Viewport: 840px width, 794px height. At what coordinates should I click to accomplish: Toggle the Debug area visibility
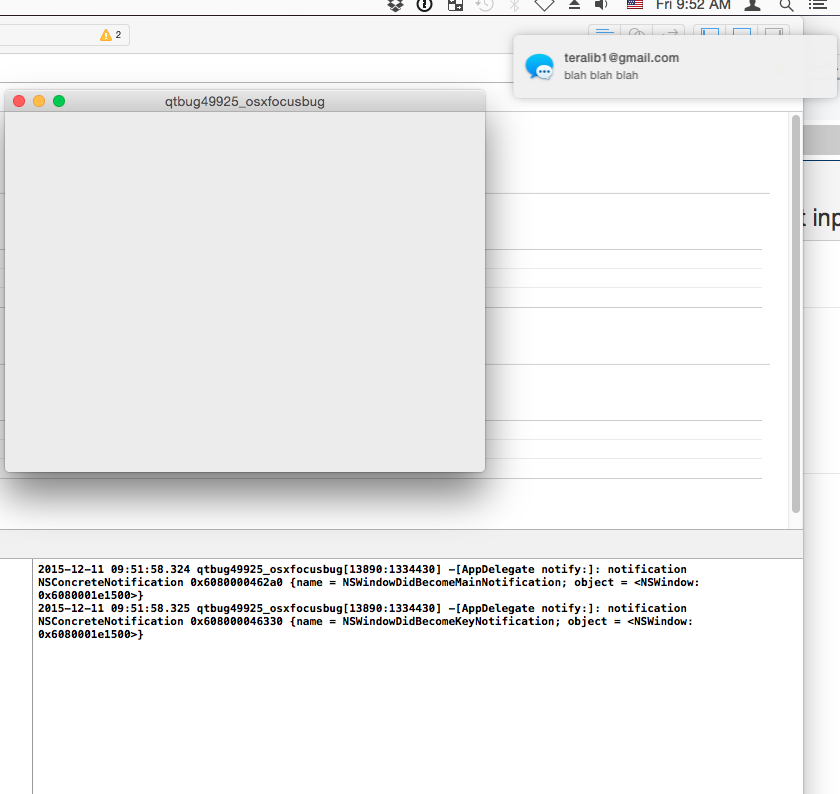point(742,33)
